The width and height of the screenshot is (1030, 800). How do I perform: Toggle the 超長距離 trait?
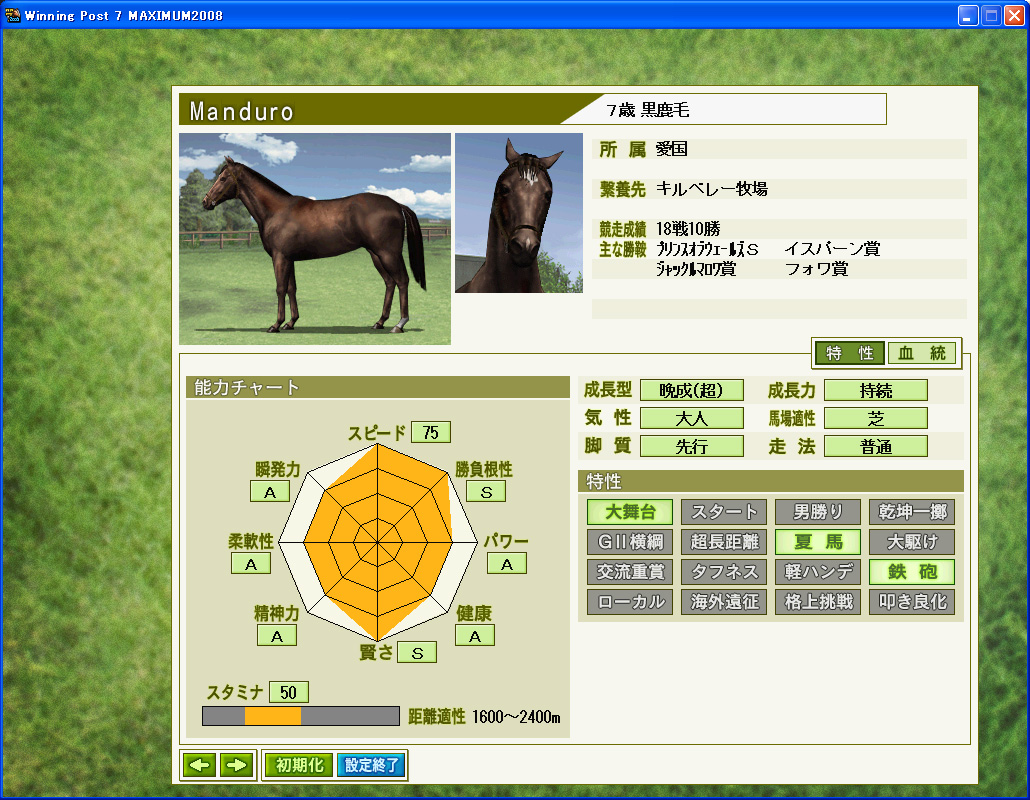(x=724, y=542)
